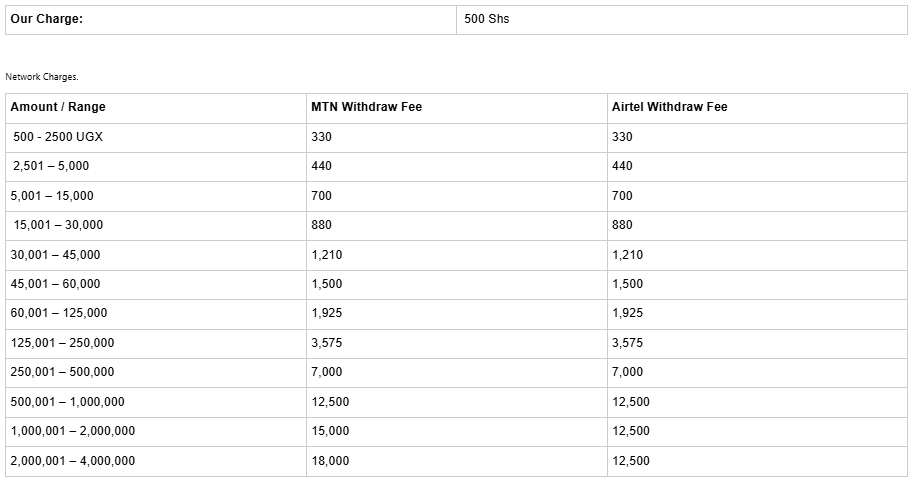This screenshot has width=918, height=486.
Task: Click the "Airtel Withdraw Fee" column header
Action: [x=670, y=107]
